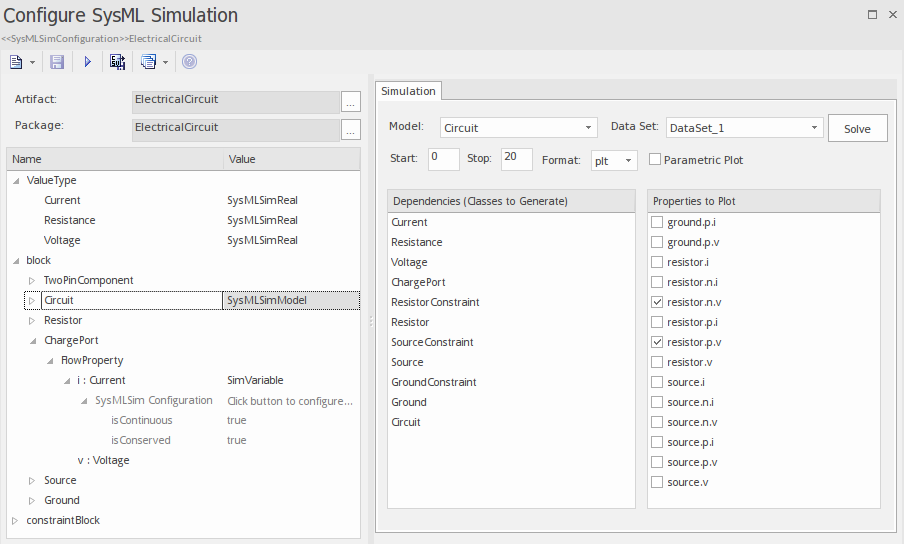904x544 pixels.
Task: Click the Artifact browse ellipsis button
Action: click(x=350, y=101)
